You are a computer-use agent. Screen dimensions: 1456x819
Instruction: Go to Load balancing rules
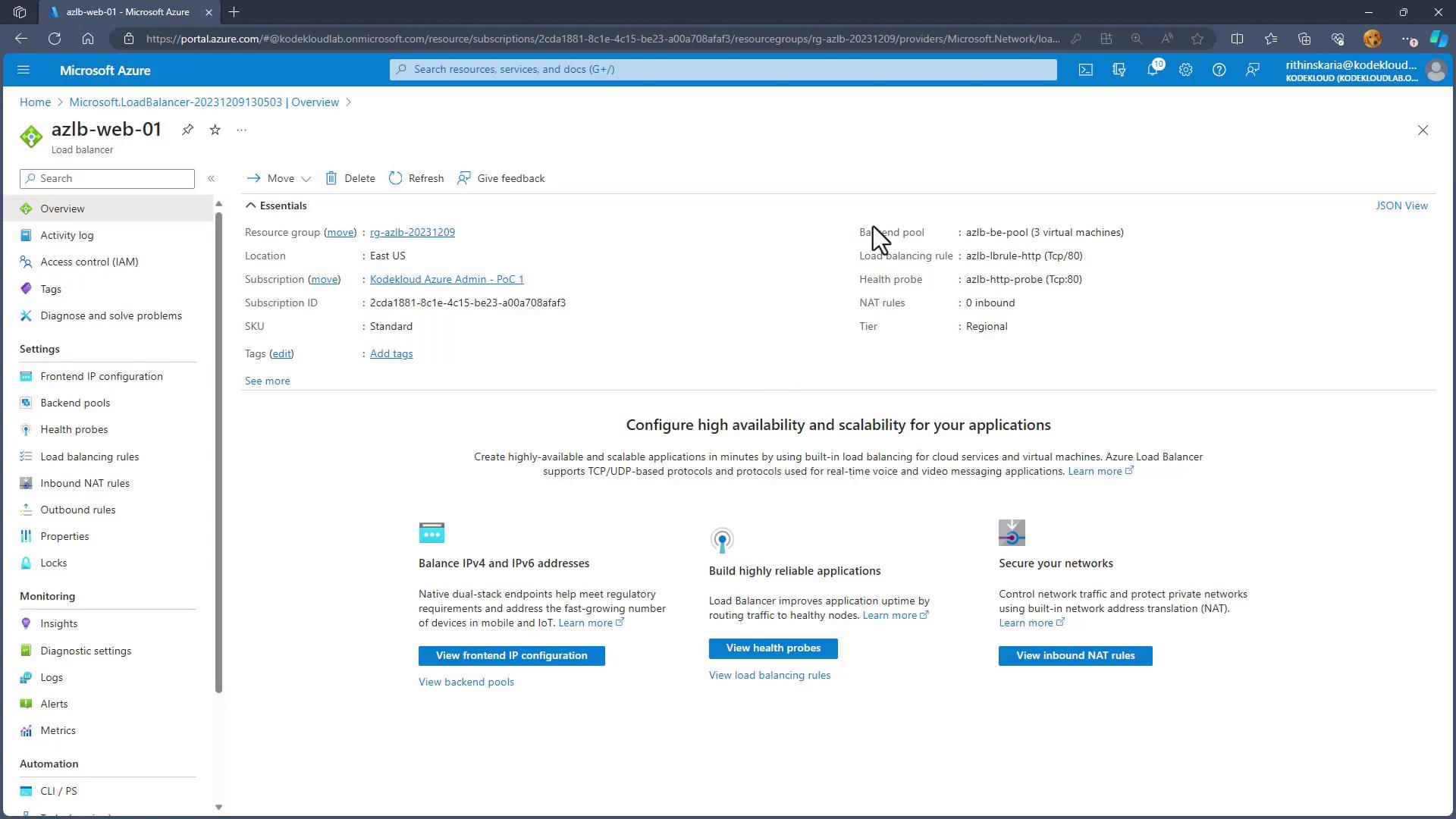(89, 457)
